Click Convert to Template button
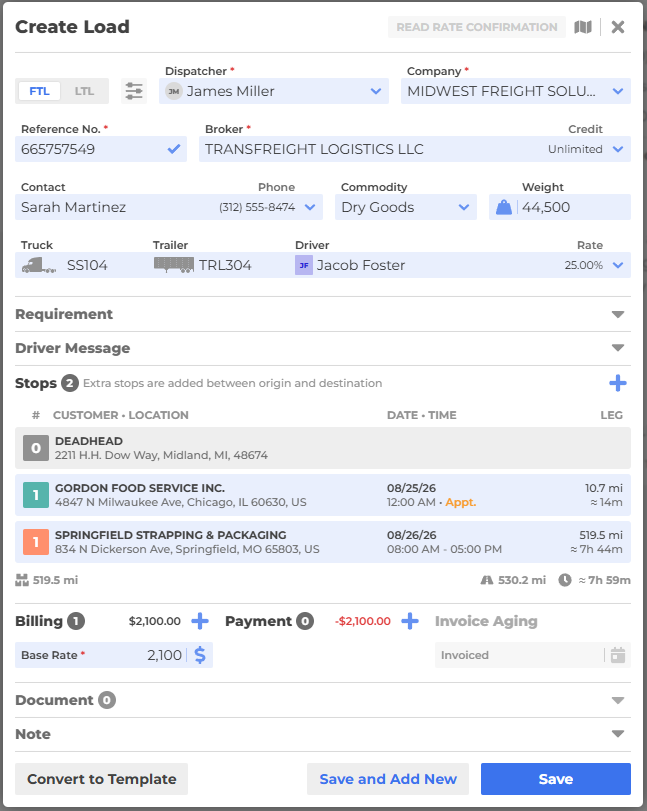The image size is (647, 811). point(101,779)
